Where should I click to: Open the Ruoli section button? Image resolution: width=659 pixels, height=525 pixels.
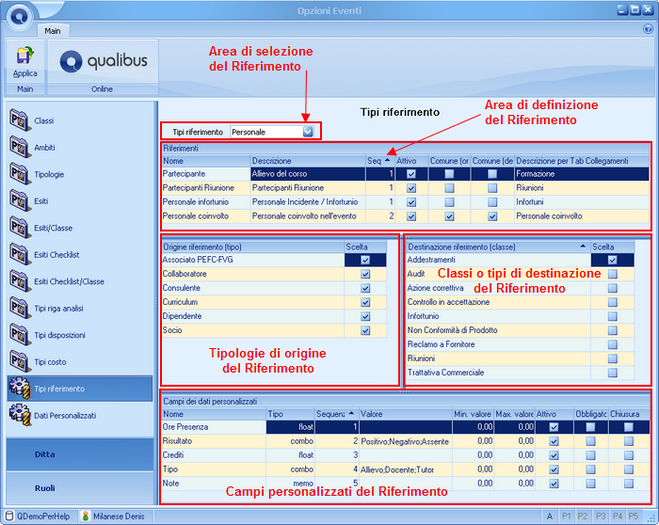click(80, 488)
